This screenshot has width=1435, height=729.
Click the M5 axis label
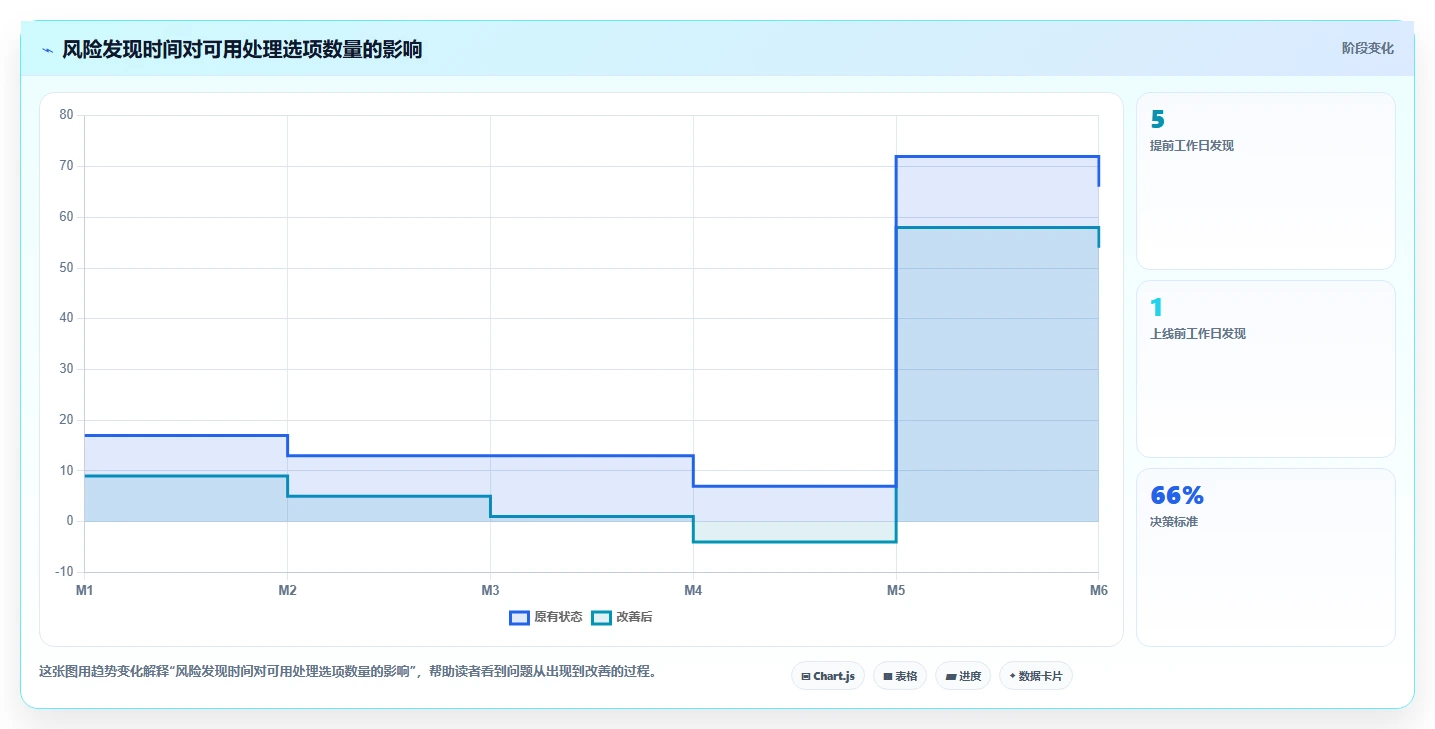click(x=896, y=591)
